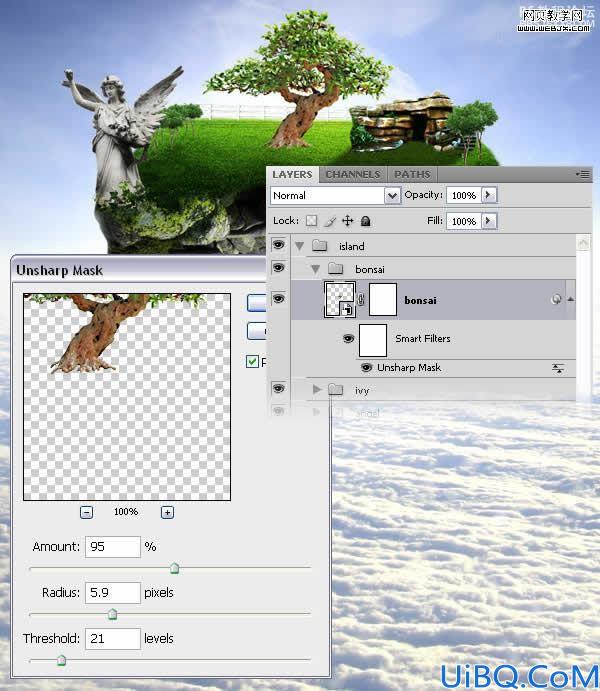
Task: Toggle Smart Filters visibility eye
Action: point(348,338)
